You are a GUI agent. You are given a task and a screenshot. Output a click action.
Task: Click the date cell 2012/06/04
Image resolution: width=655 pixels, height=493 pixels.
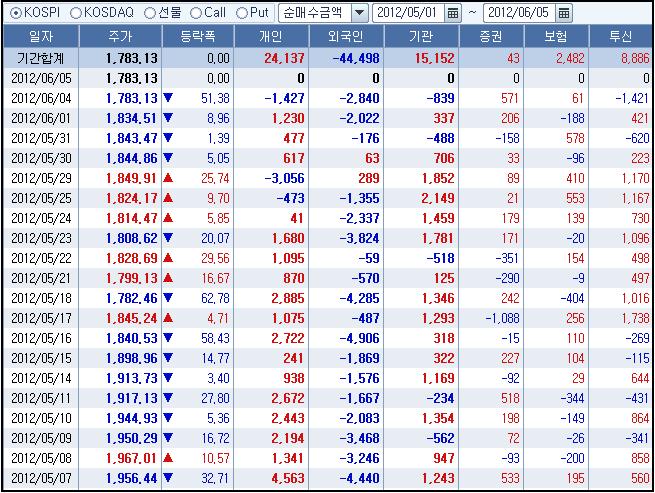pos(41,98)
